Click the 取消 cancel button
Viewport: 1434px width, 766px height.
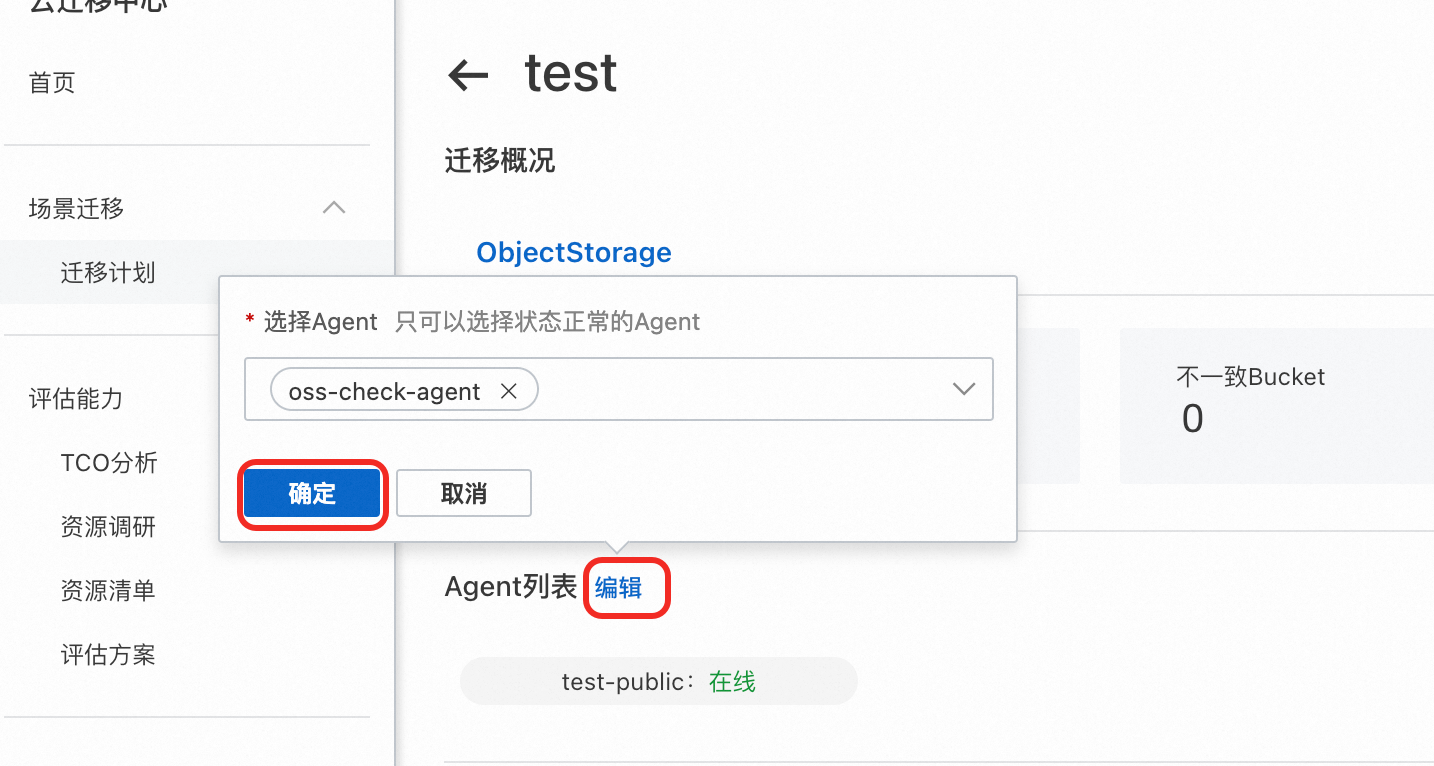(463, 493)
